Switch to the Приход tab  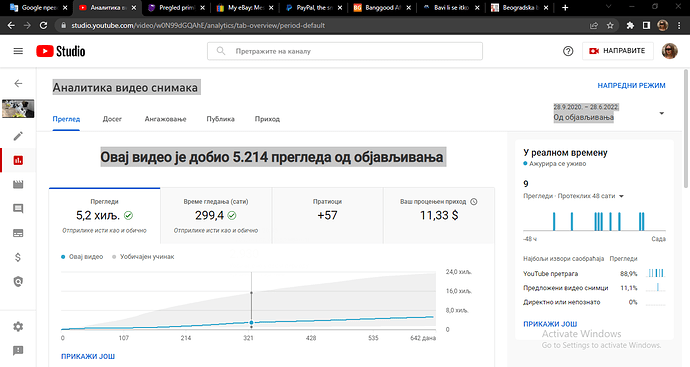267,119
